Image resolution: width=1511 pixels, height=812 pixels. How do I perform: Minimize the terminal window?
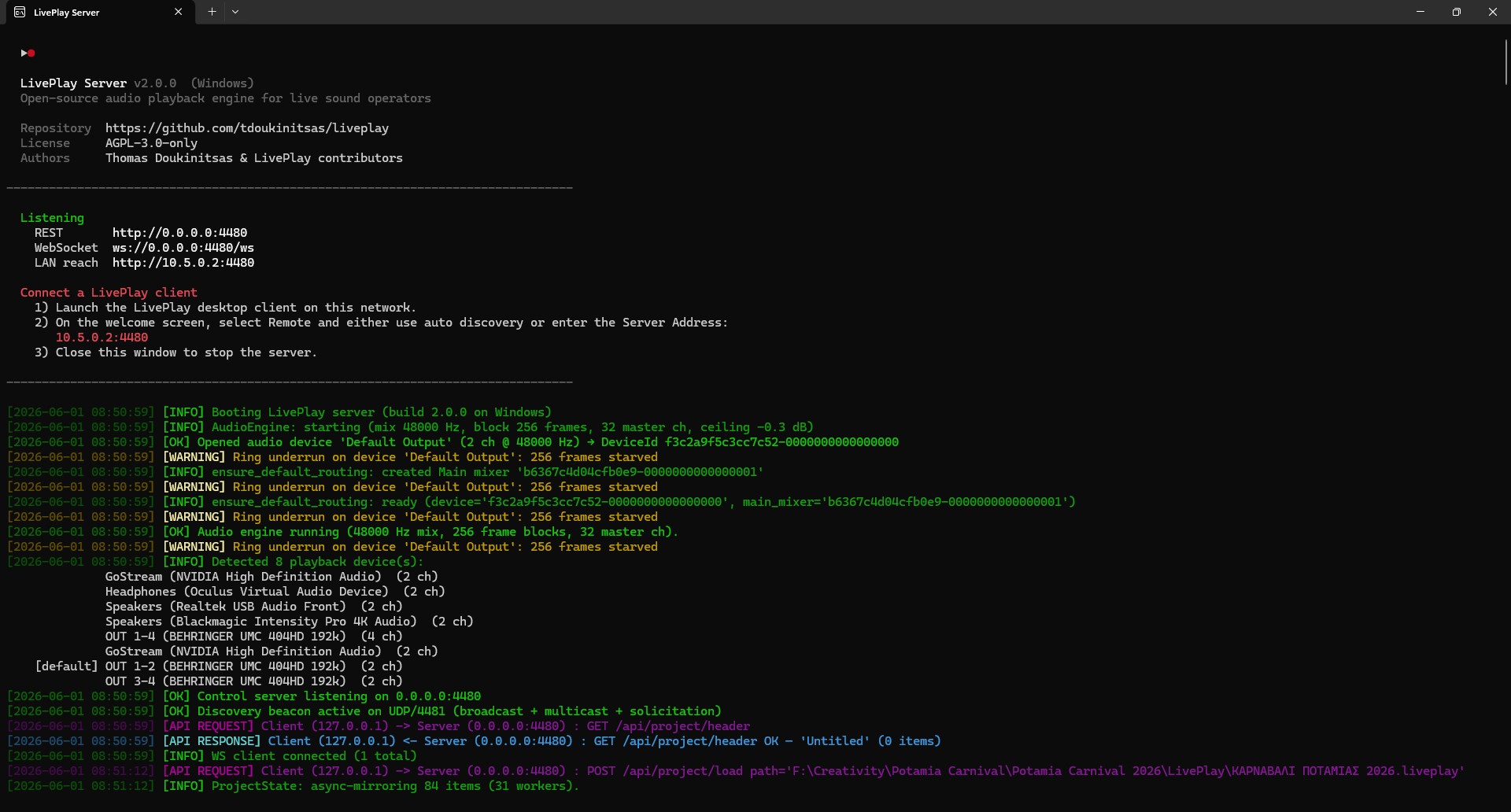click(x=1420, y=12)
